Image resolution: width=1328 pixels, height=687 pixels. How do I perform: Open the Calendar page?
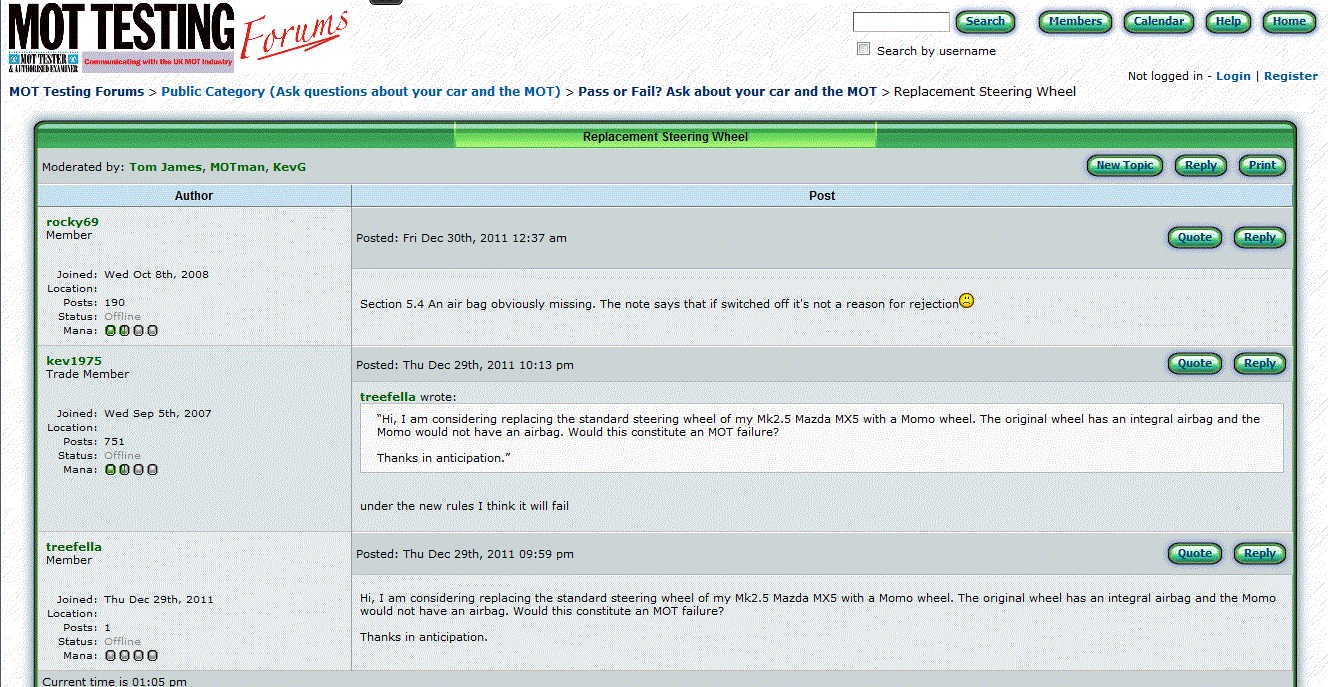[1158, 22]
